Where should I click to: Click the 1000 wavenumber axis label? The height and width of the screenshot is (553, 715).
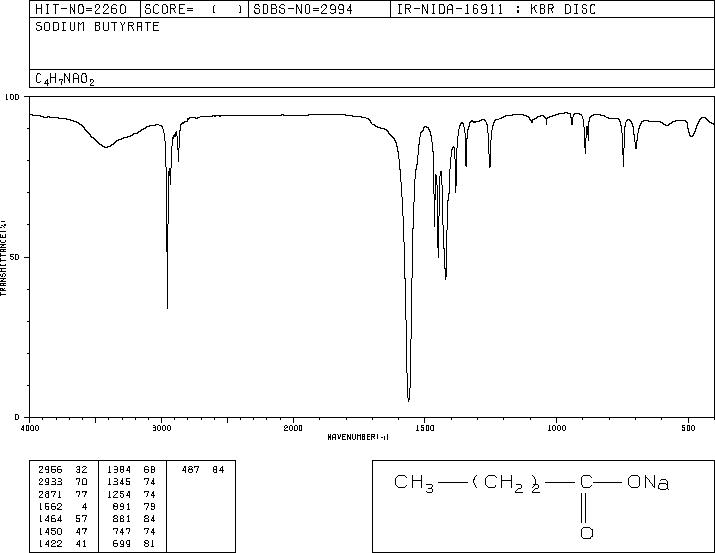pos(556,428)
